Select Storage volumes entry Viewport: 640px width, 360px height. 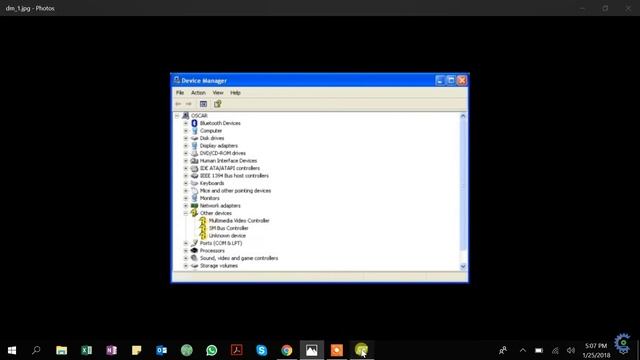tap(219, 266)
